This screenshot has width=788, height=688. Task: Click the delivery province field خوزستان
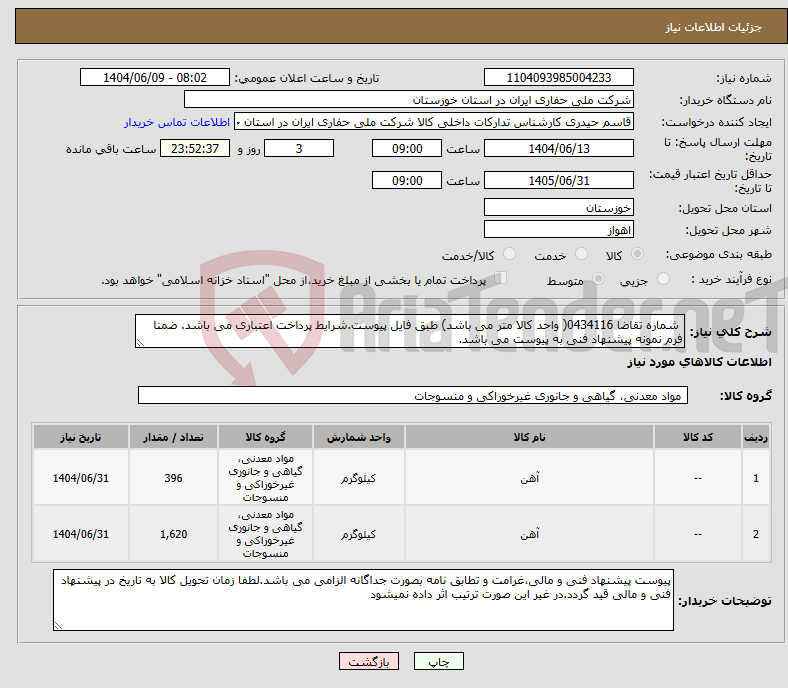click(558, 208)
